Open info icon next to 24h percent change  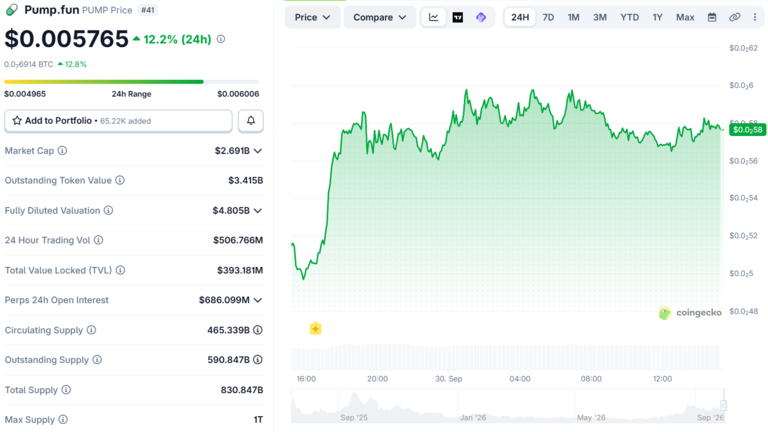tap(221, 39)
